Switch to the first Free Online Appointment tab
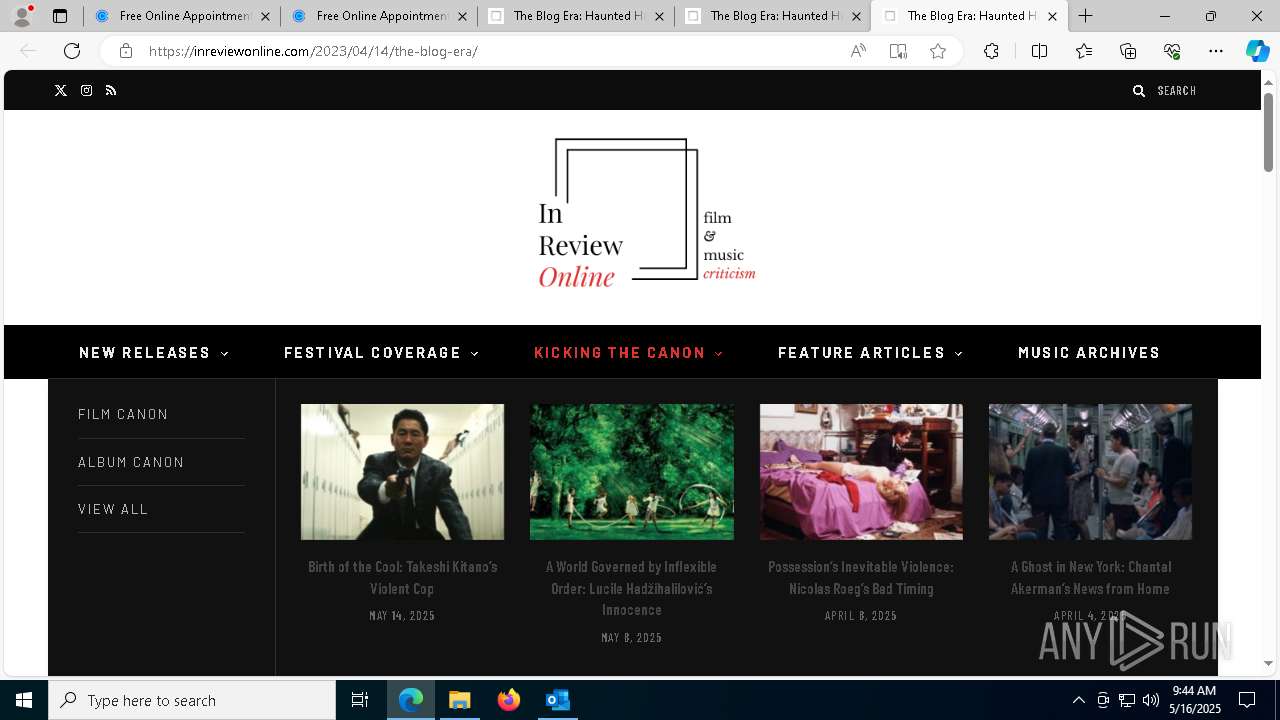 181,16
